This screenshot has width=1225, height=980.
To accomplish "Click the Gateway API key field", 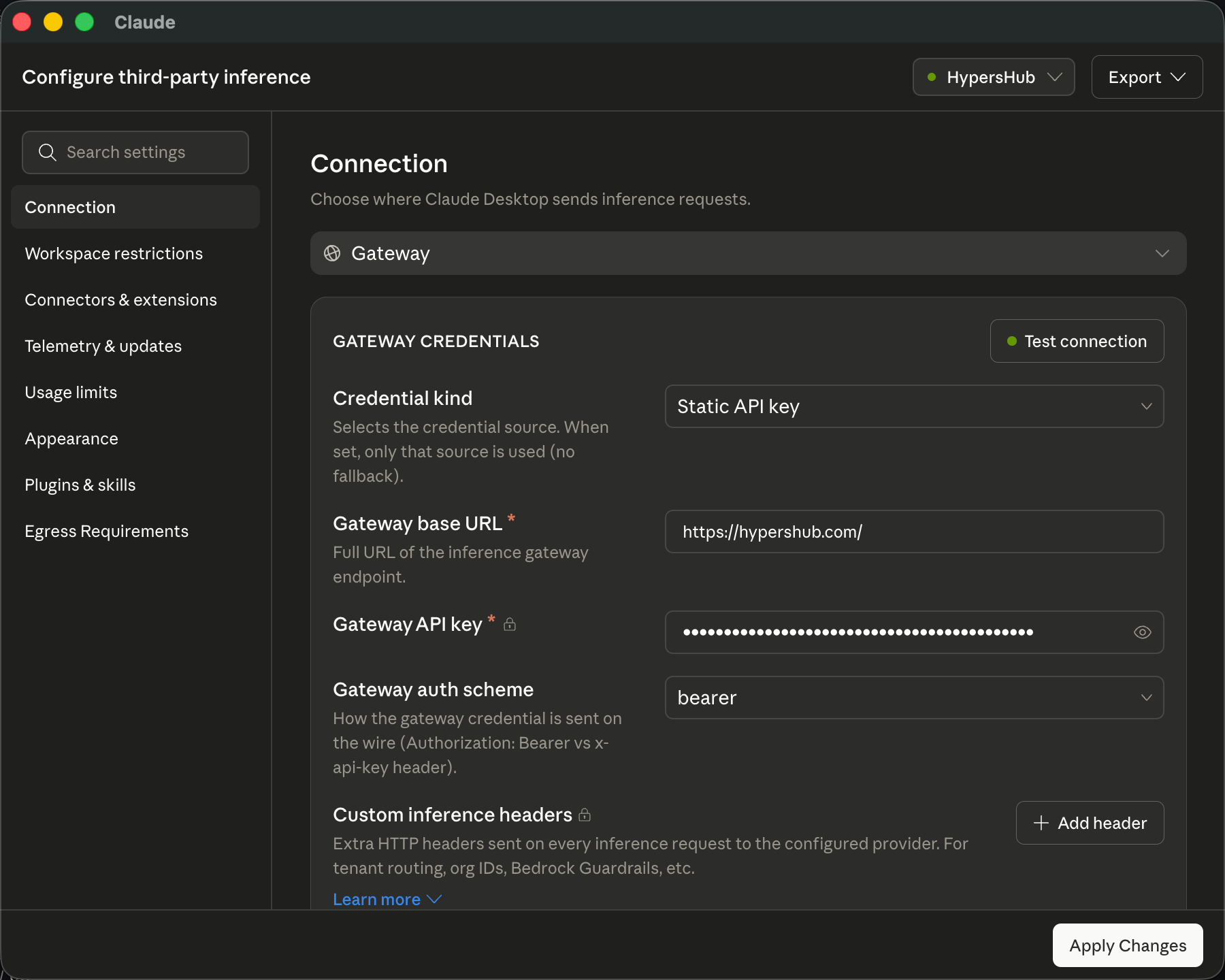I will tap(915, 632).
